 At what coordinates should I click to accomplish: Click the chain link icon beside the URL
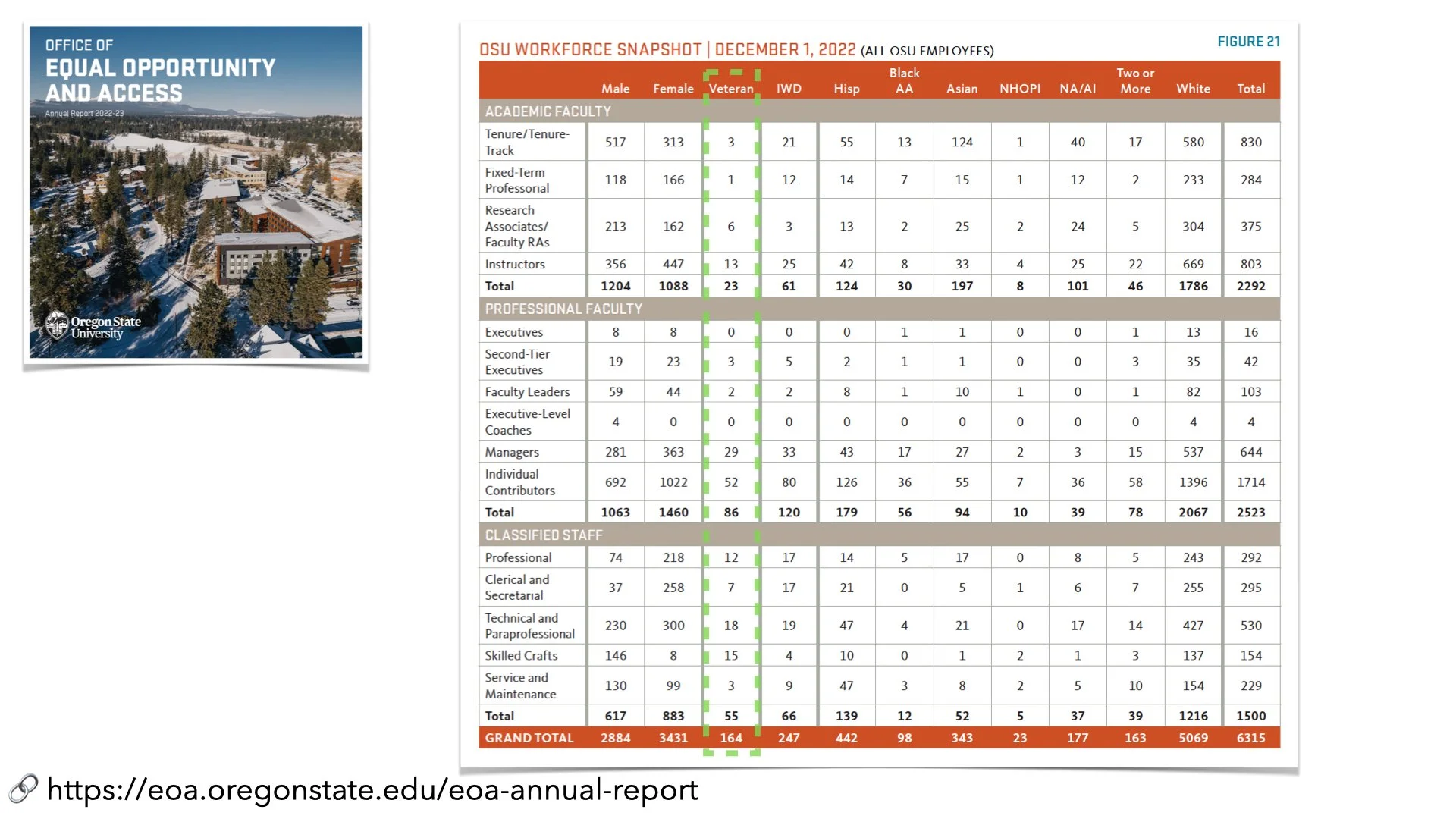pos(24,789)
